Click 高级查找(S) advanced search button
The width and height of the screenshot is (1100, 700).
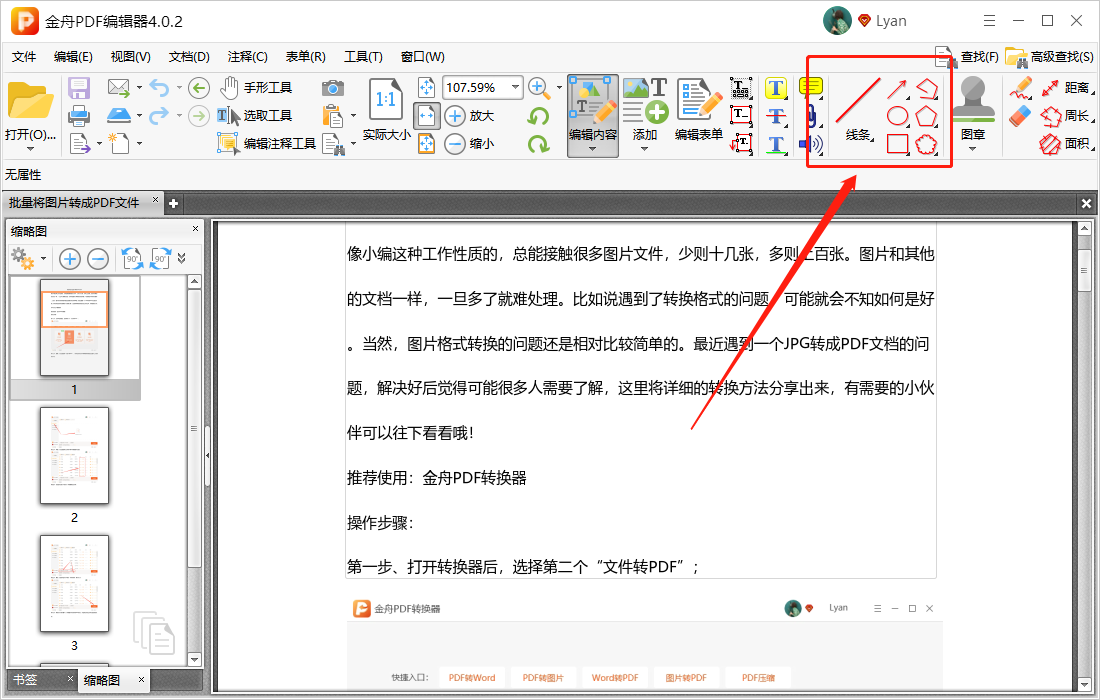pyautogui.click(x=1049, y=57)
